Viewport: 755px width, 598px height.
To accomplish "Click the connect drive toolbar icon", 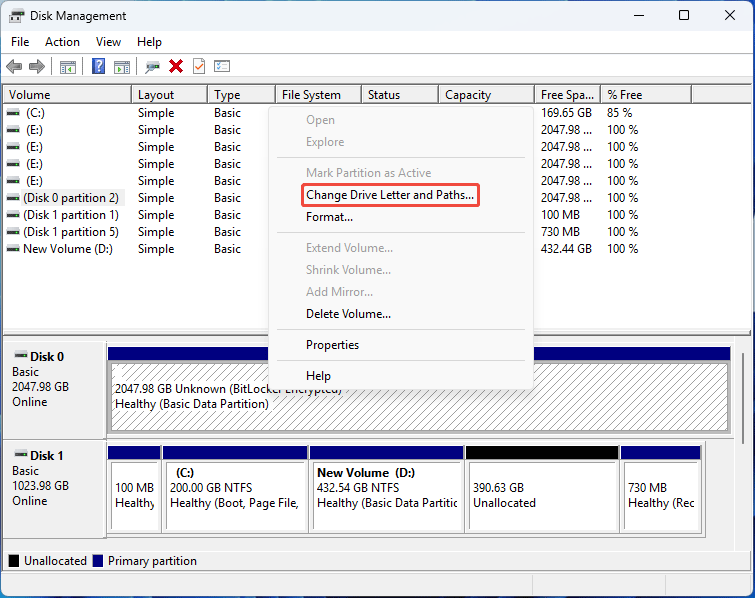I will 152,66.
